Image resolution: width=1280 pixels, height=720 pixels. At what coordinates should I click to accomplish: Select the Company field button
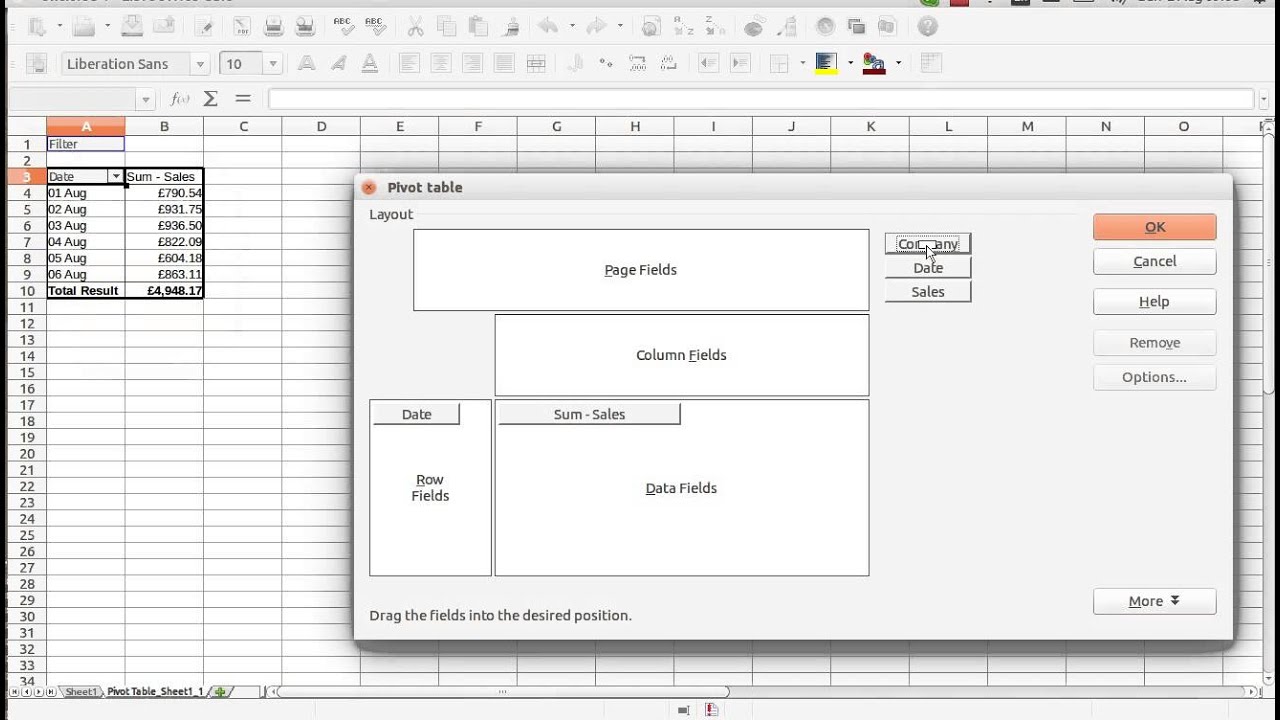(x=927, y=244)
